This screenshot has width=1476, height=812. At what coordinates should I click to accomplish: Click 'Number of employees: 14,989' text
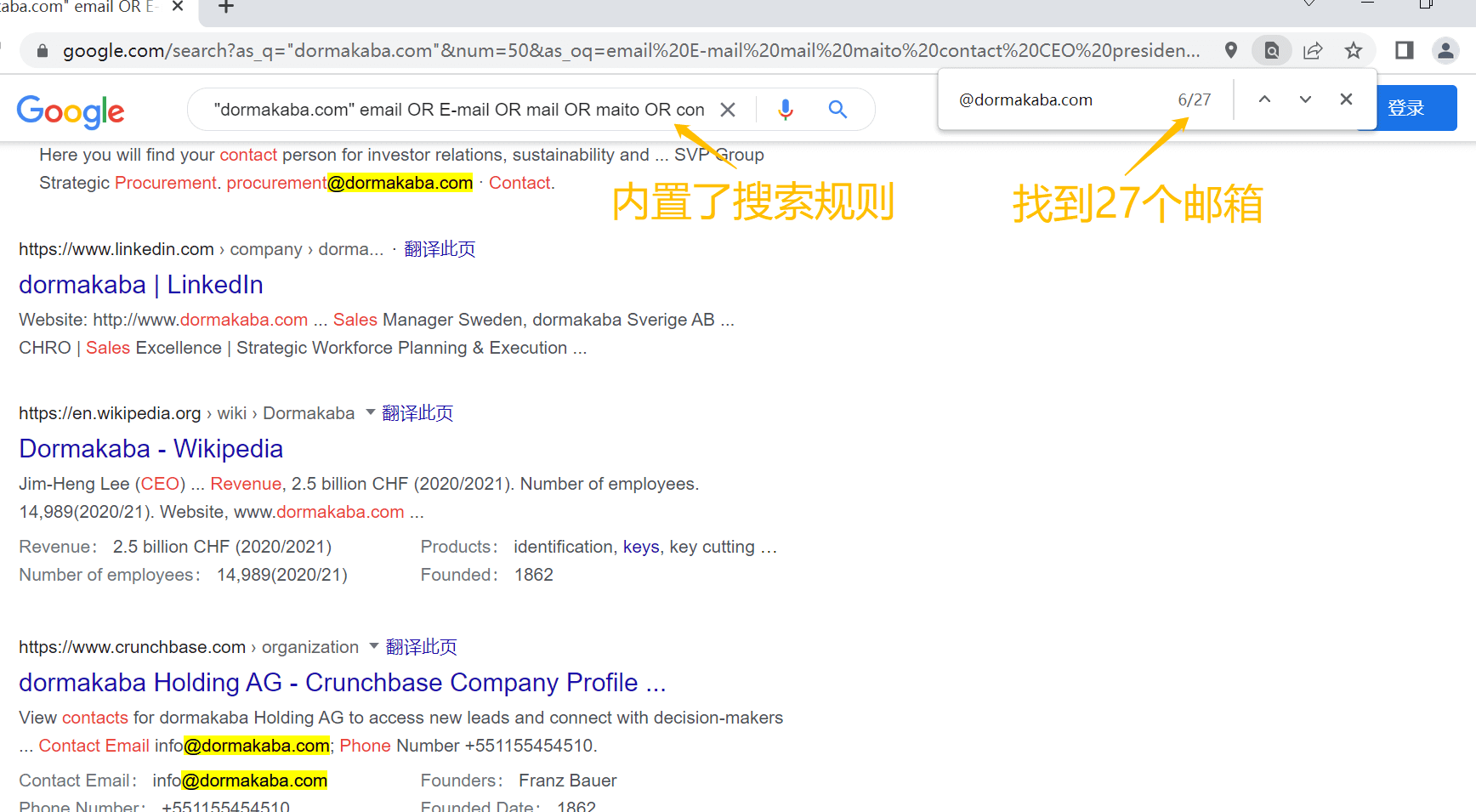[x=183, y=575]
